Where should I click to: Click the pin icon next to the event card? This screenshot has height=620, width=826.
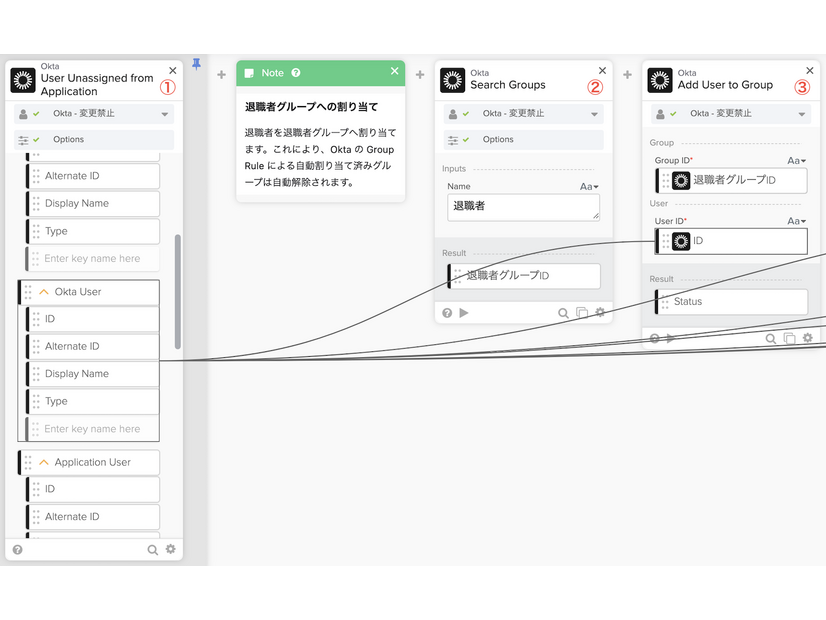pos(196,64)
